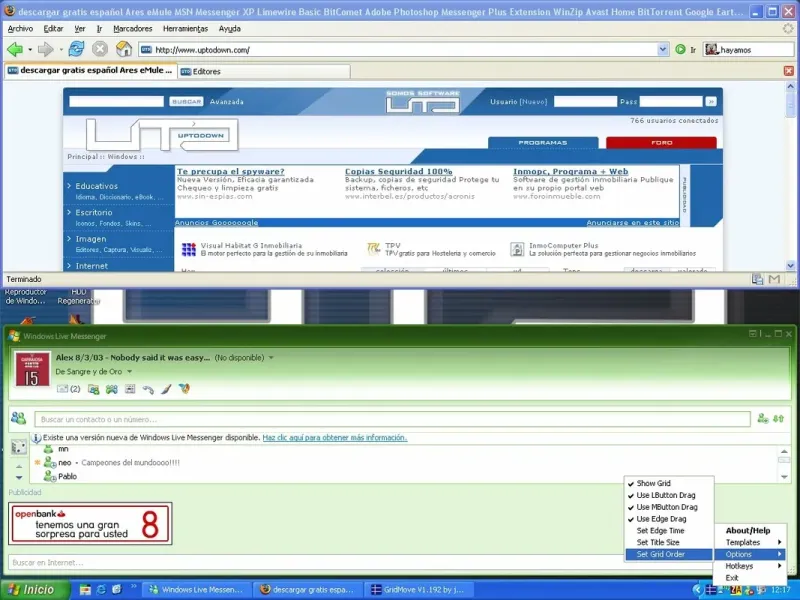The width and height of the screenshot is (800, 600).
Task: Click the contact list sort icon in Messenger
Action: (779, 418)
